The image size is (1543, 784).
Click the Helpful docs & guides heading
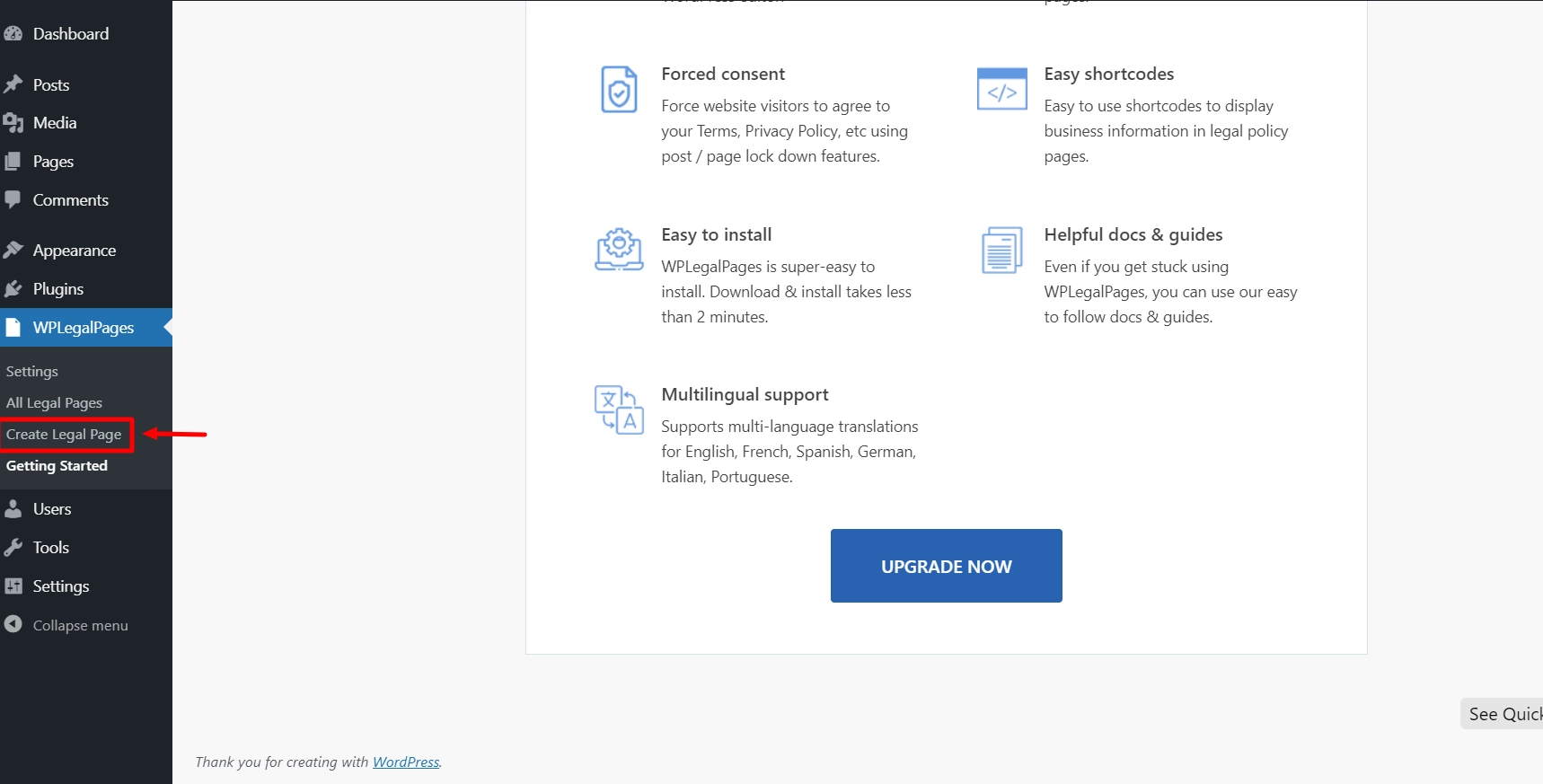click(x=1133, y=234)
